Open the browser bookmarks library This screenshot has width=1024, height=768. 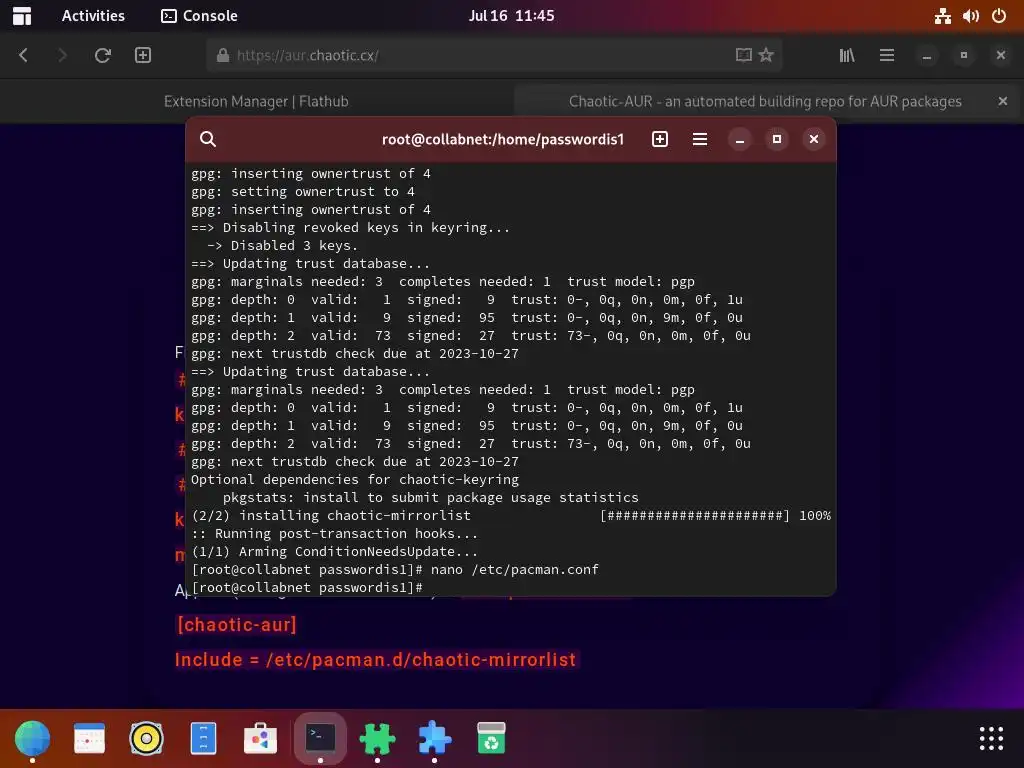(847, 56)
